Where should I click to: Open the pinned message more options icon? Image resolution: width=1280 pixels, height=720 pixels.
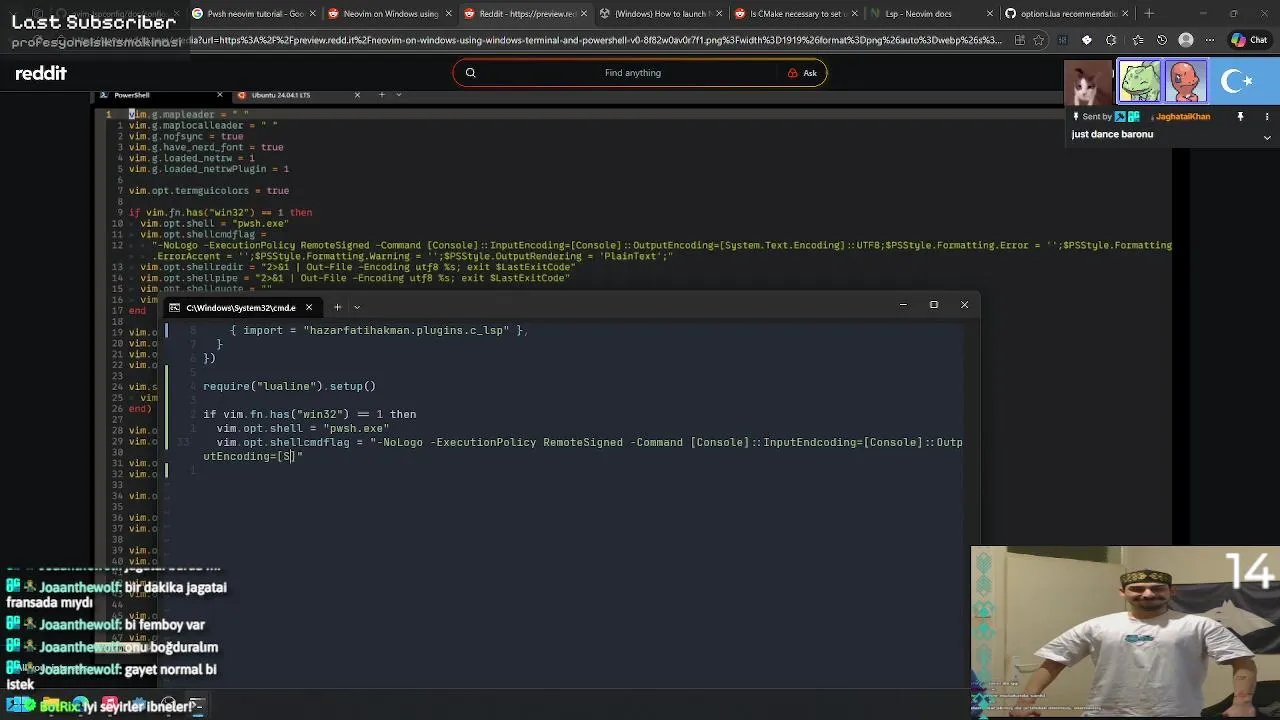(1267, 117)
